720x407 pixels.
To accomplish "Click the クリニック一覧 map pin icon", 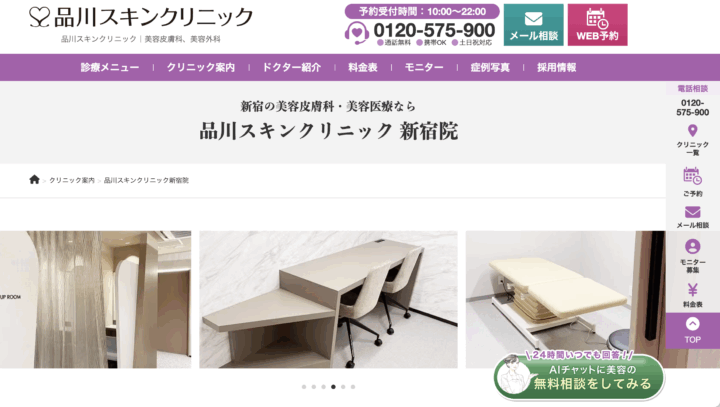I will (692, 131).
